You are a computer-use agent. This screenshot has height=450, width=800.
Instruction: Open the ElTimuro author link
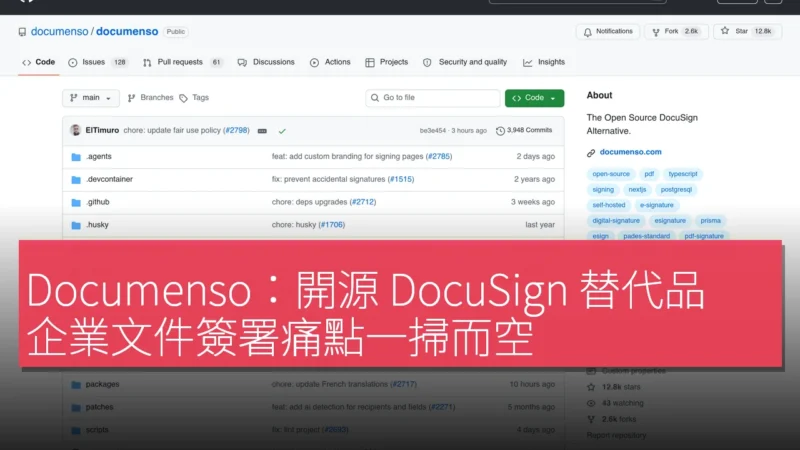click(102, 131)
